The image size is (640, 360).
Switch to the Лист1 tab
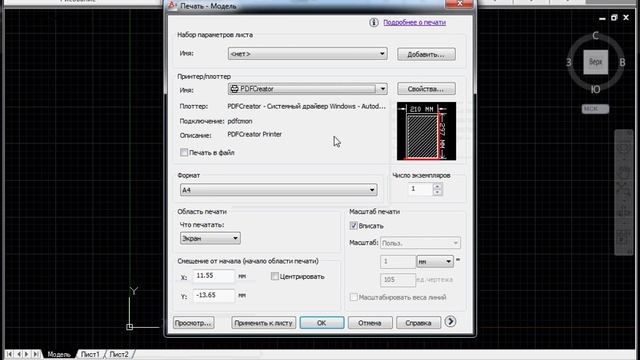(90, 354)
